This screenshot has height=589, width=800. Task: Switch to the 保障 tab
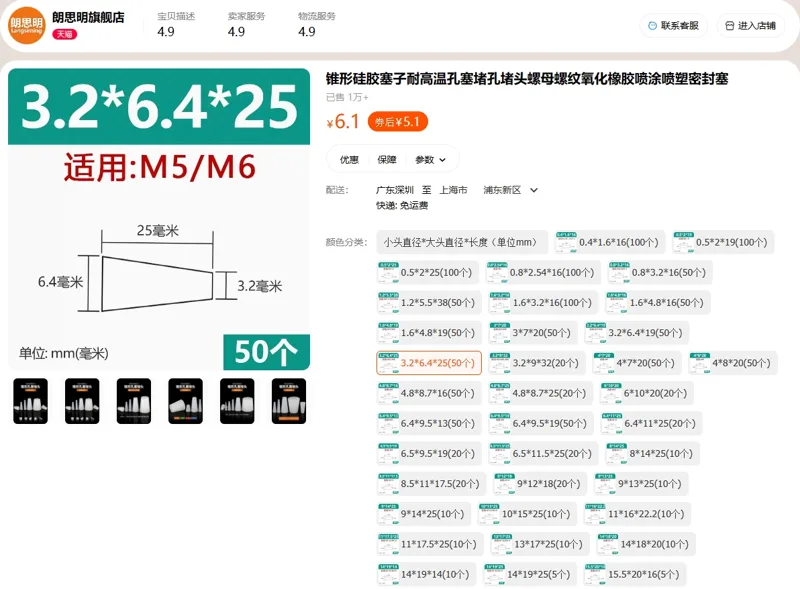(387, 160)
